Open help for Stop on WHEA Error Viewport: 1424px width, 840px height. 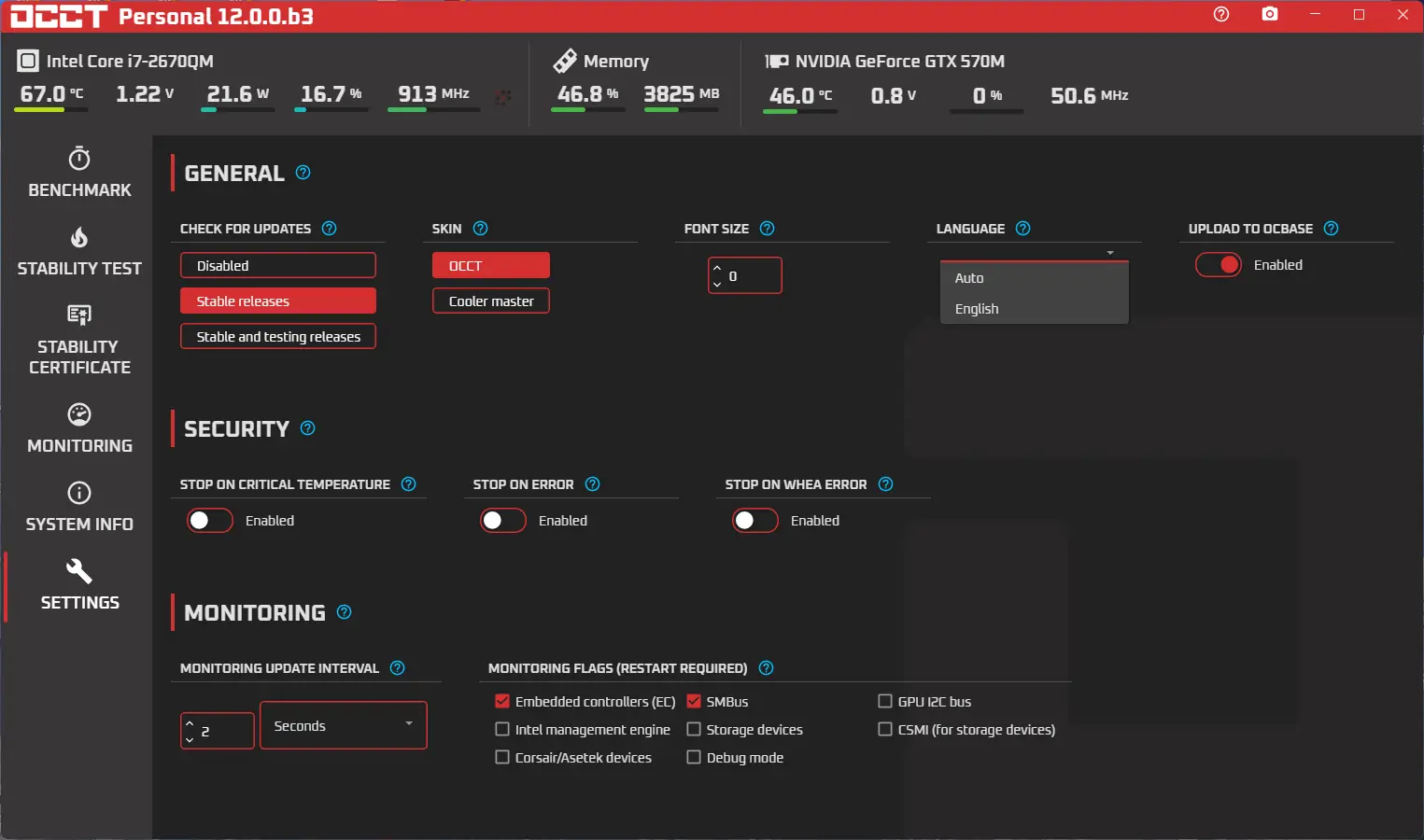coord(886,484)
